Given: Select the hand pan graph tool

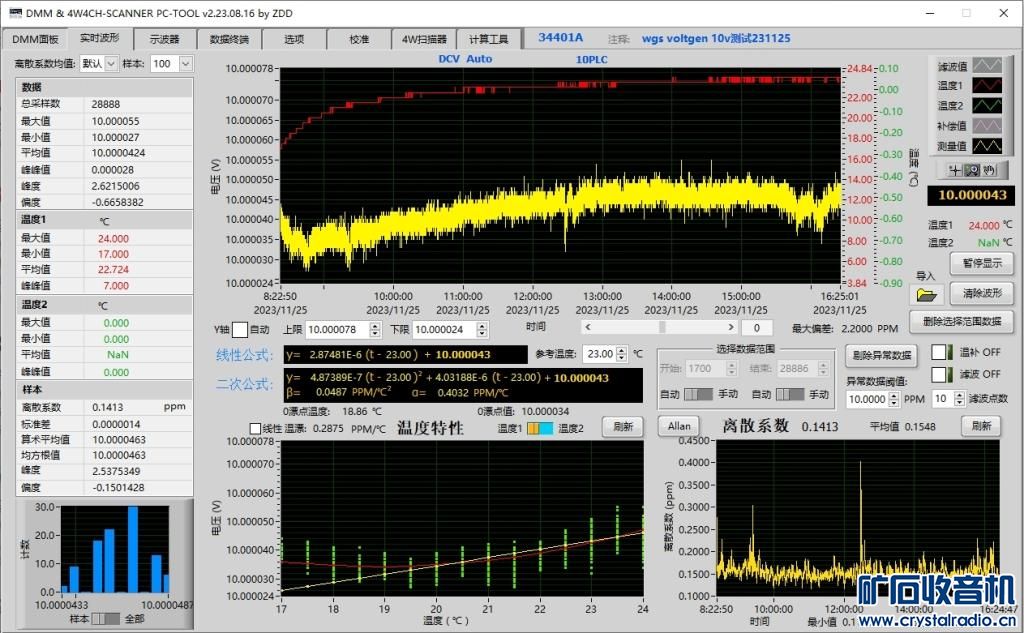Looking at the screenshot, I should pos(988,170).
